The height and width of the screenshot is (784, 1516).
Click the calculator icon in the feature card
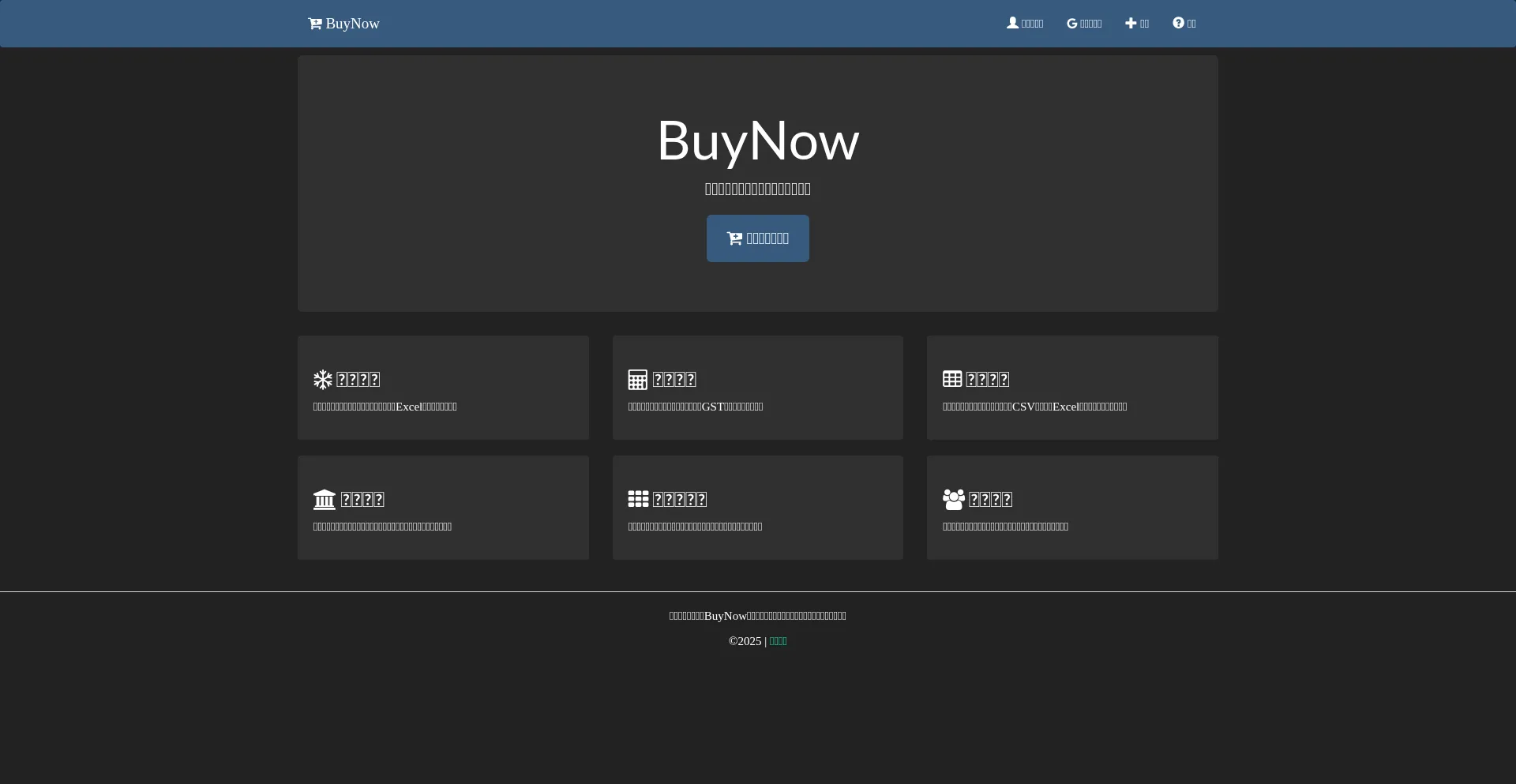pyautogui.click(x=637, y=380)
